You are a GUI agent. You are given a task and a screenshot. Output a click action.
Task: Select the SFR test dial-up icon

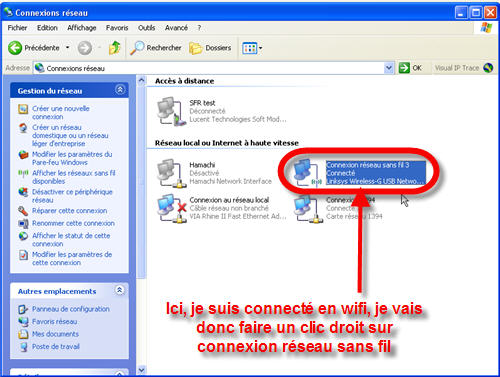(171, 111)
